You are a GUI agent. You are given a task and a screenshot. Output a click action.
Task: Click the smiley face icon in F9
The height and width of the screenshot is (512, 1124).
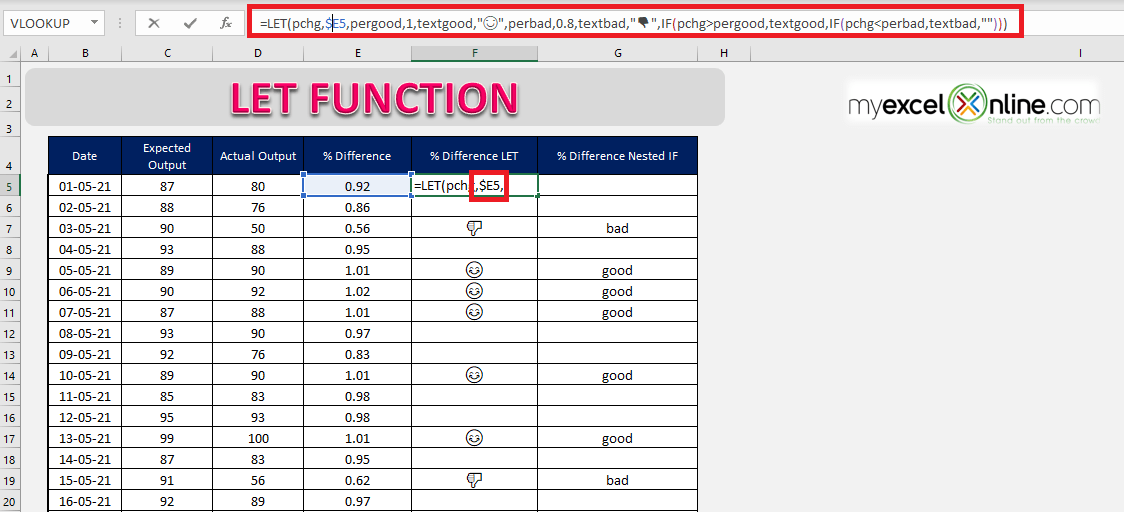(474, 270)
